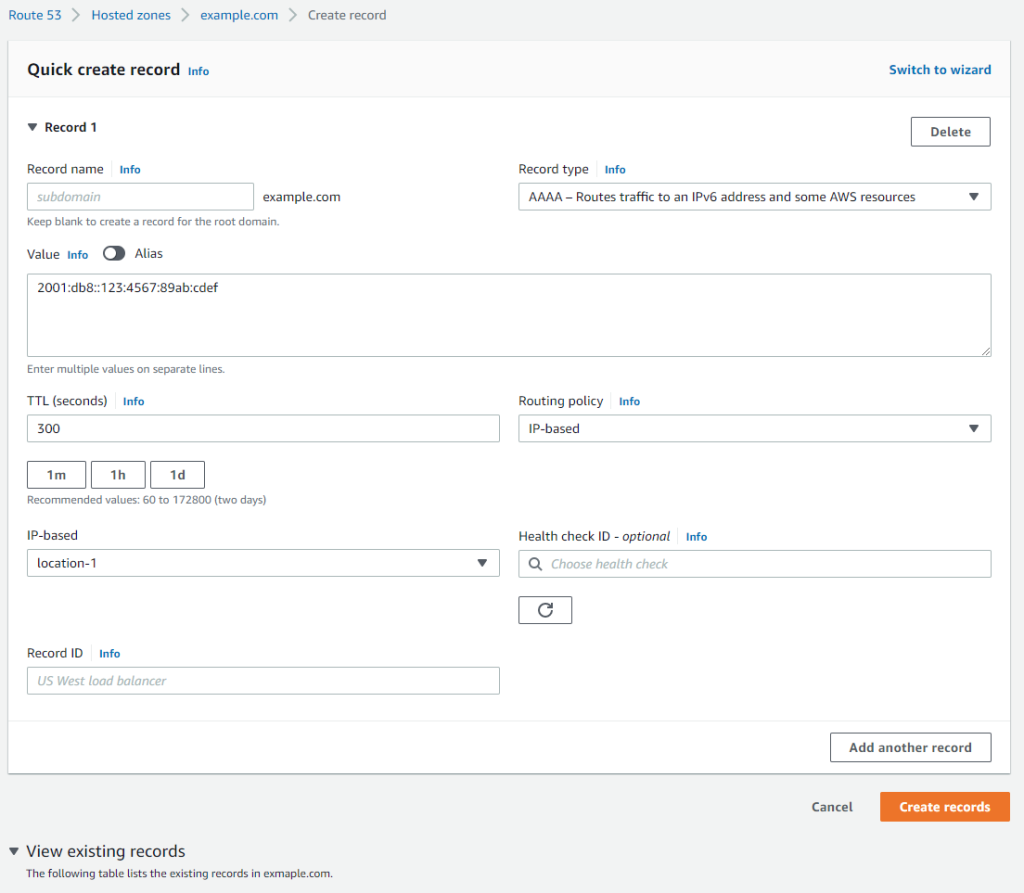
Task: Open the TTL Info tooltip
Action: (x=133, y=400)
